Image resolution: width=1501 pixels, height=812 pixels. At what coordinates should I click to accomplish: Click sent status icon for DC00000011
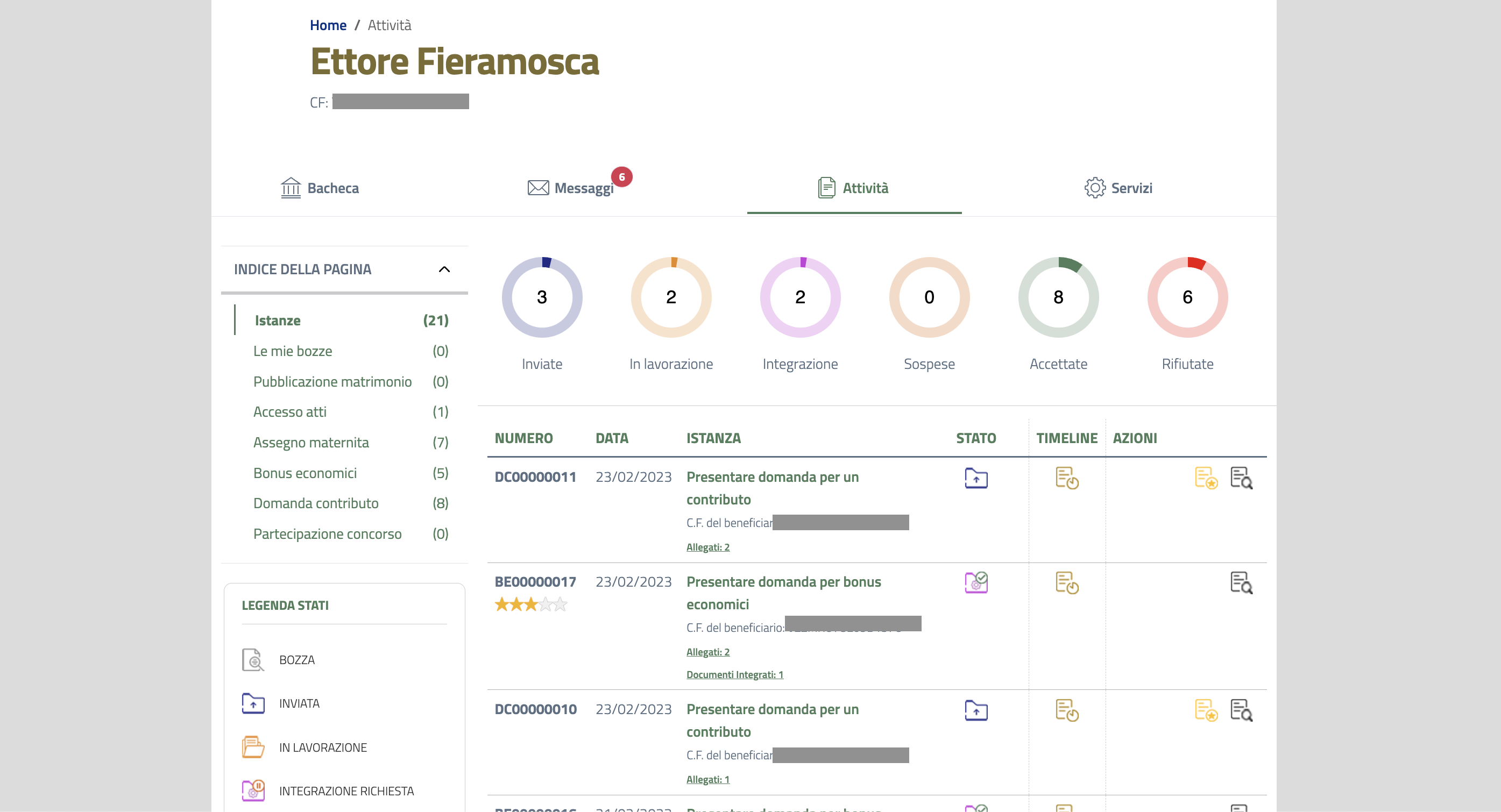[976, 478]
